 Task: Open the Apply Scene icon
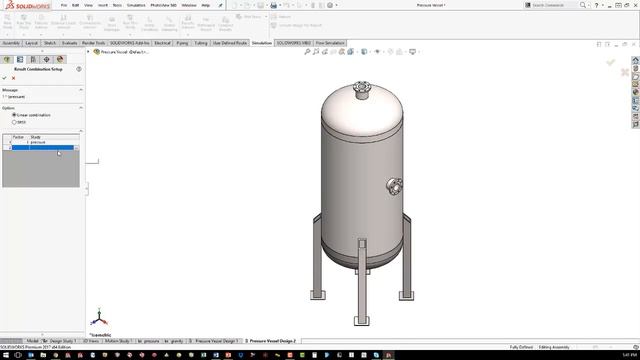coord(399,52)
